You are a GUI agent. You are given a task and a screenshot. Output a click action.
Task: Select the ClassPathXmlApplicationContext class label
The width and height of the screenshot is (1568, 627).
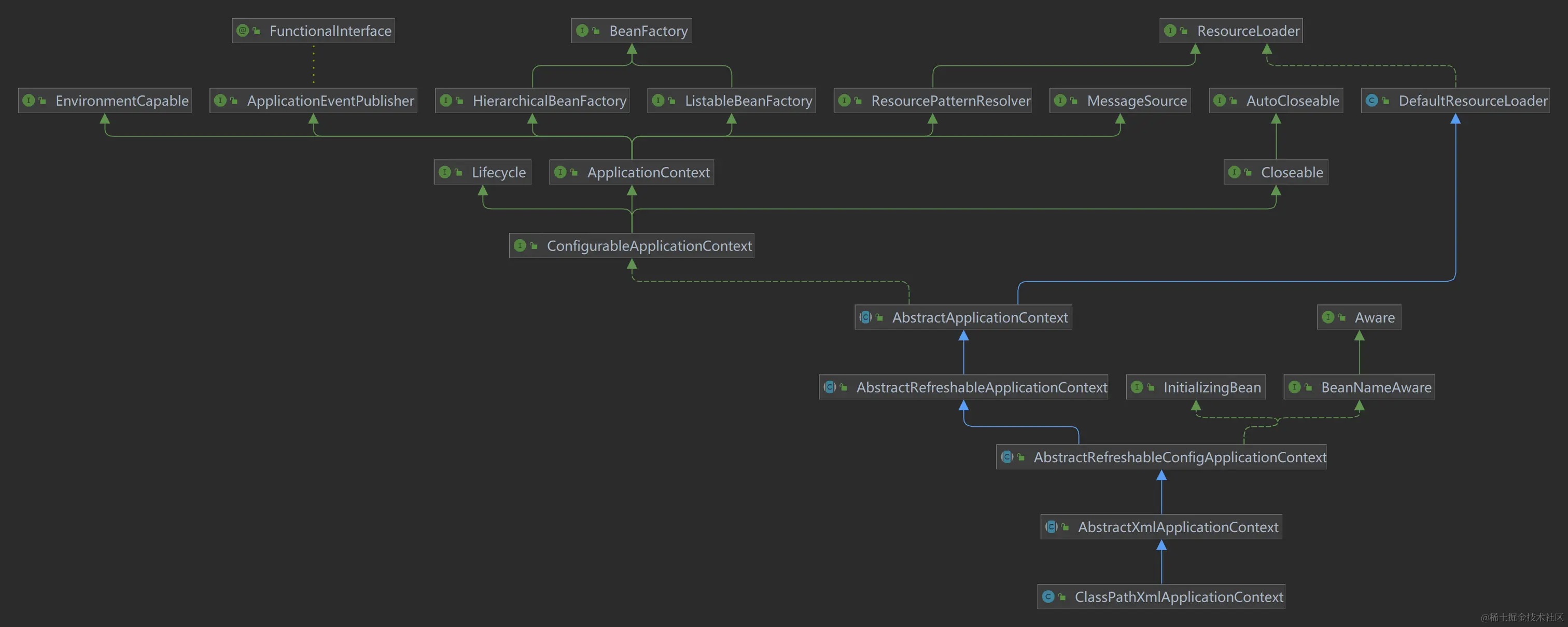[x=1179, y=597]
